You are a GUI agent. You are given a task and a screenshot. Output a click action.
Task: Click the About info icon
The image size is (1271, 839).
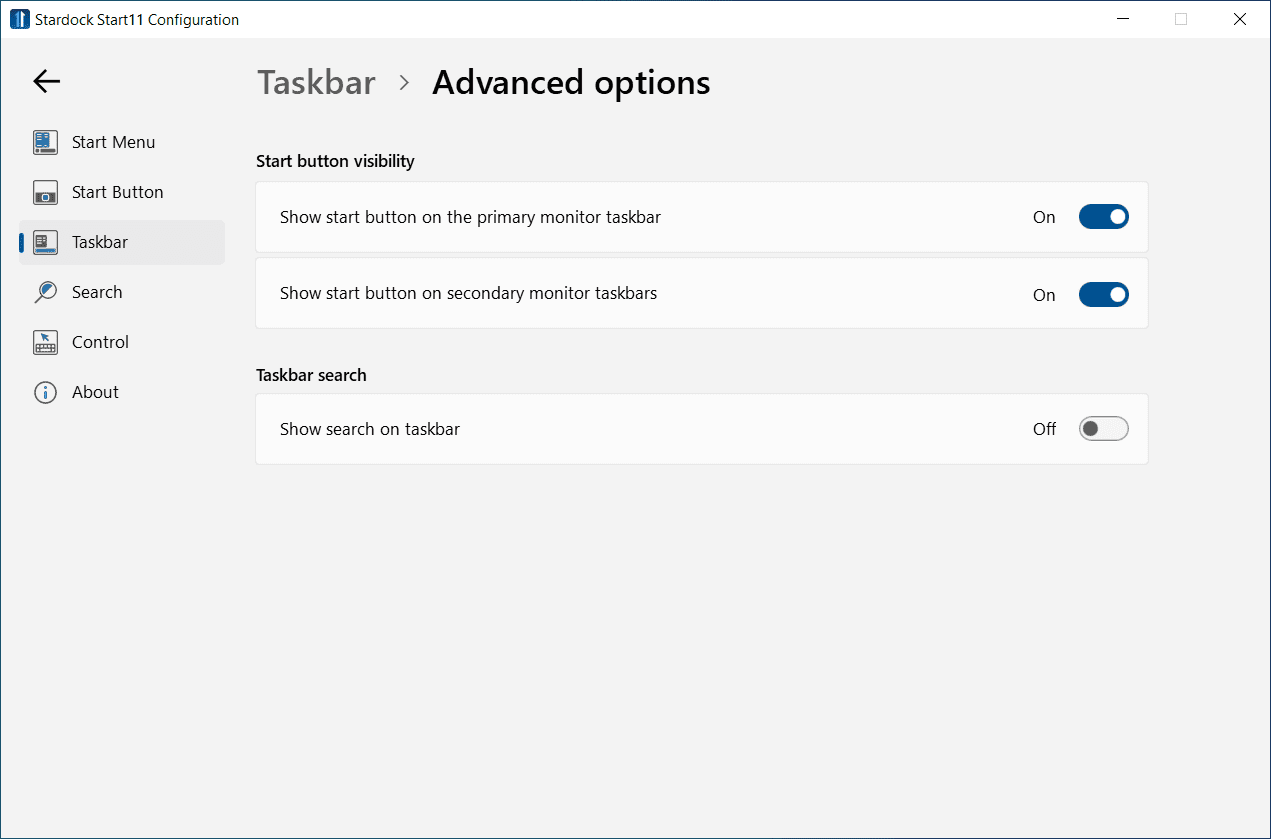(45, 392)
